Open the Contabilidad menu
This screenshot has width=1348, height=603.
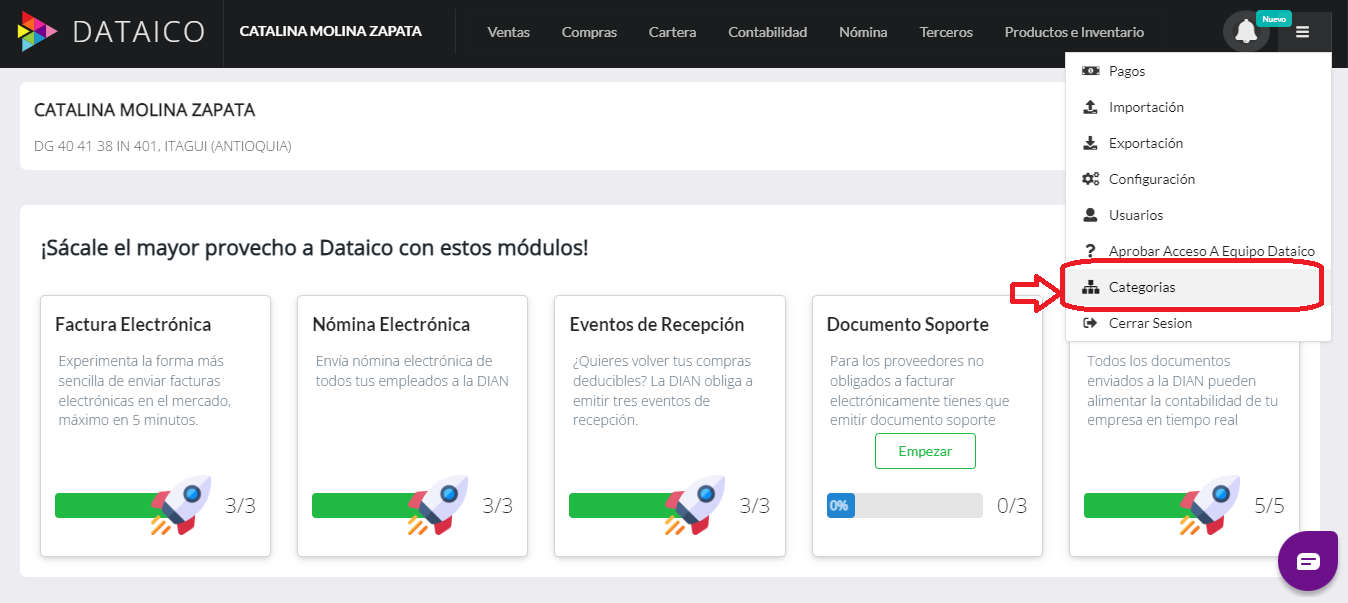(x=768, y=32)
